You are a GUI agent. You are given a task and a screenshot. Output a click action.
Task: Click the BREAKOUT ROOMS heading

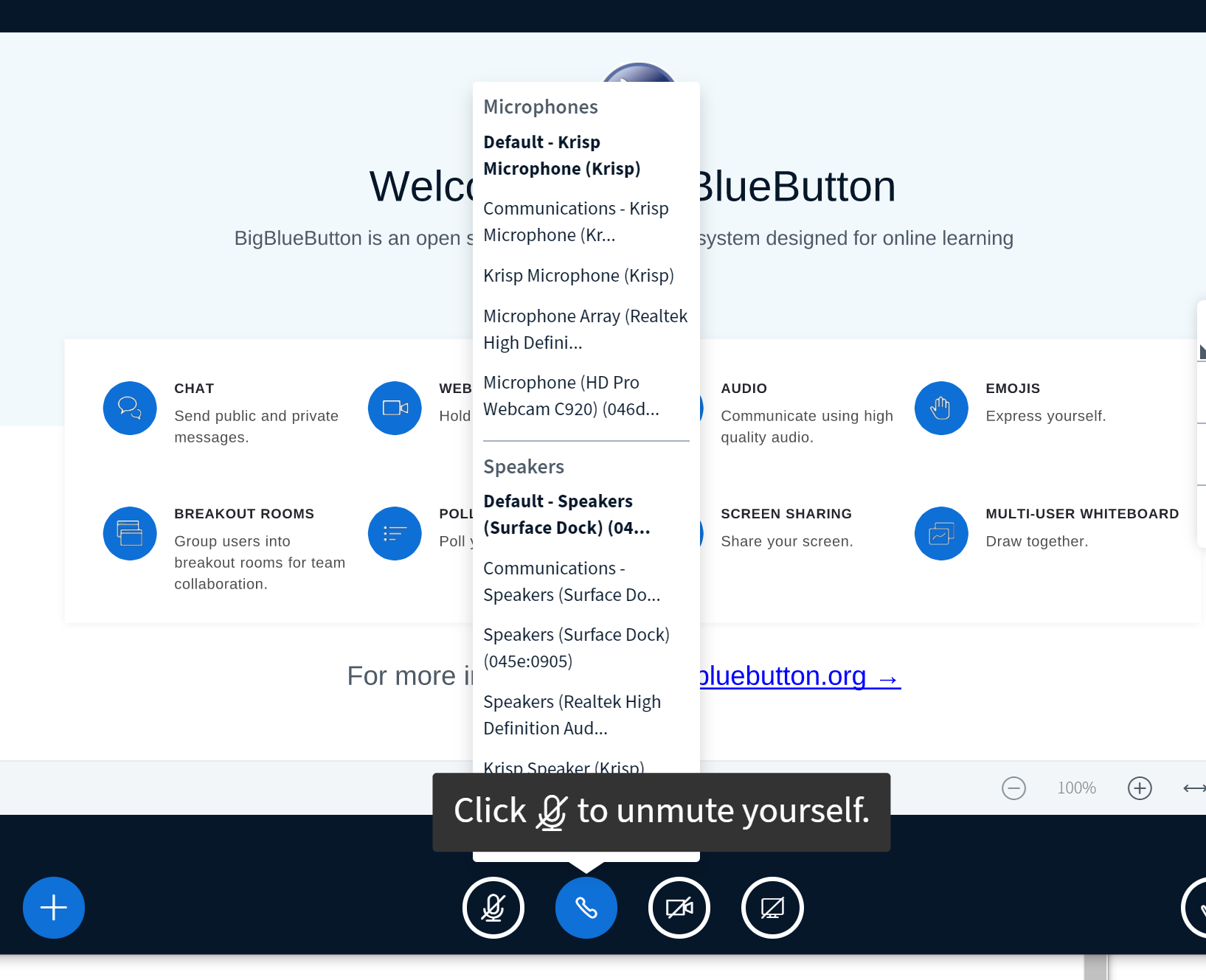244,514
